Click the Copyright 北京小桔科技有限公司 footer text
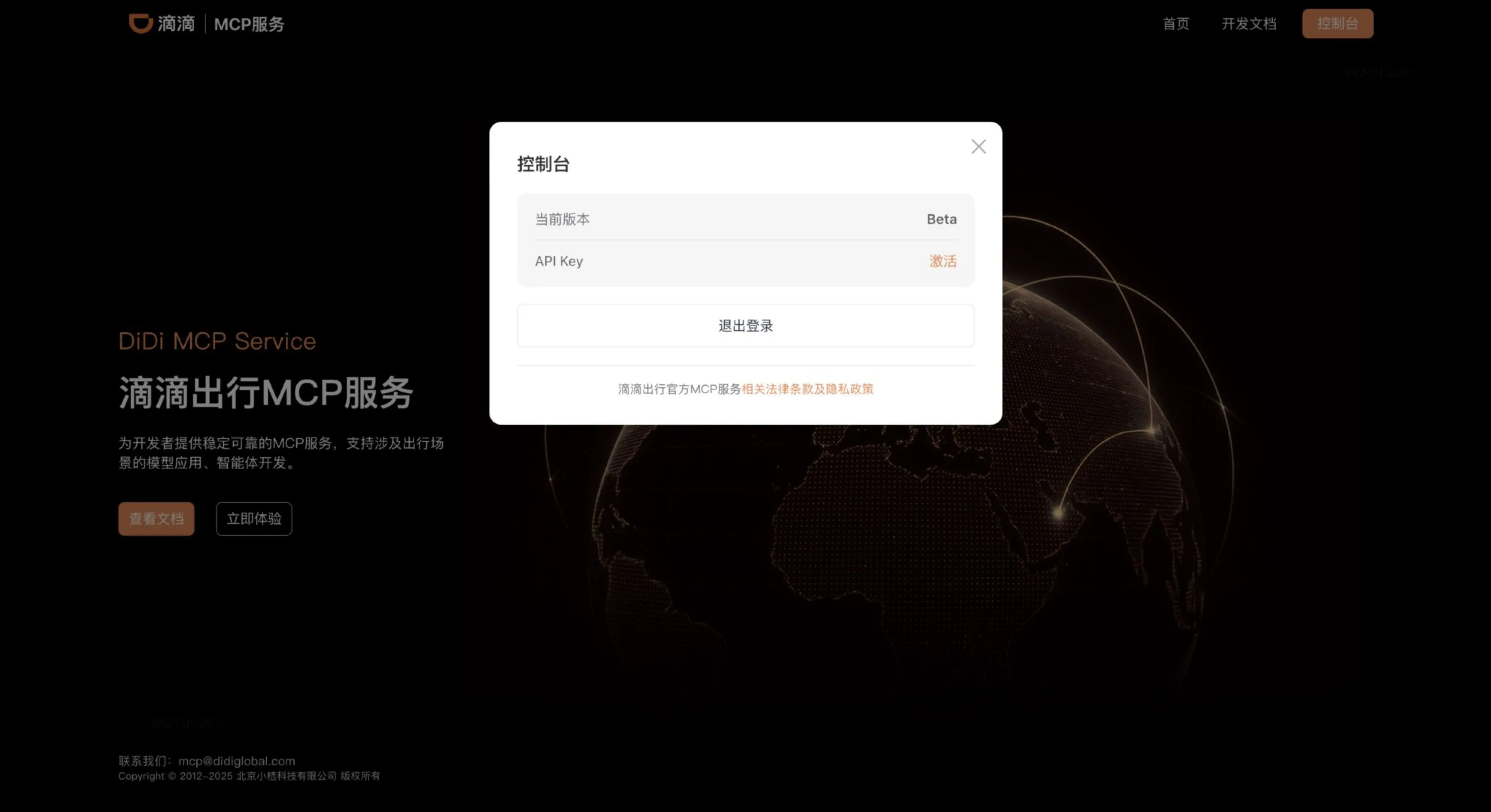 [x=249, y=776]
